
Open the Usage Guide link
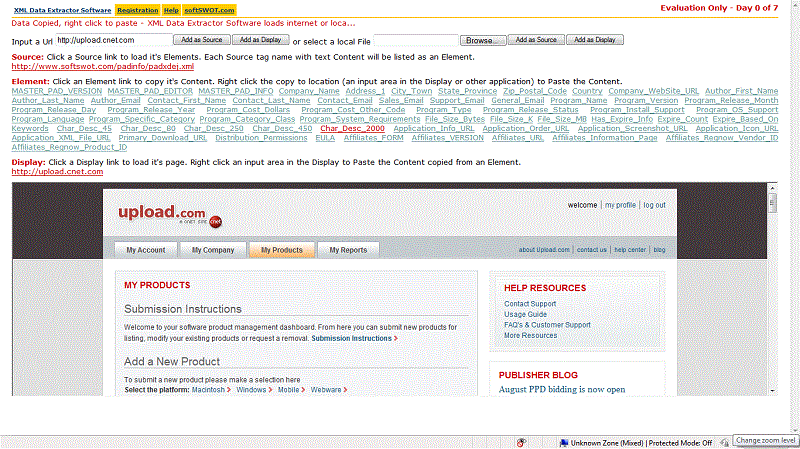click(526, 314)
